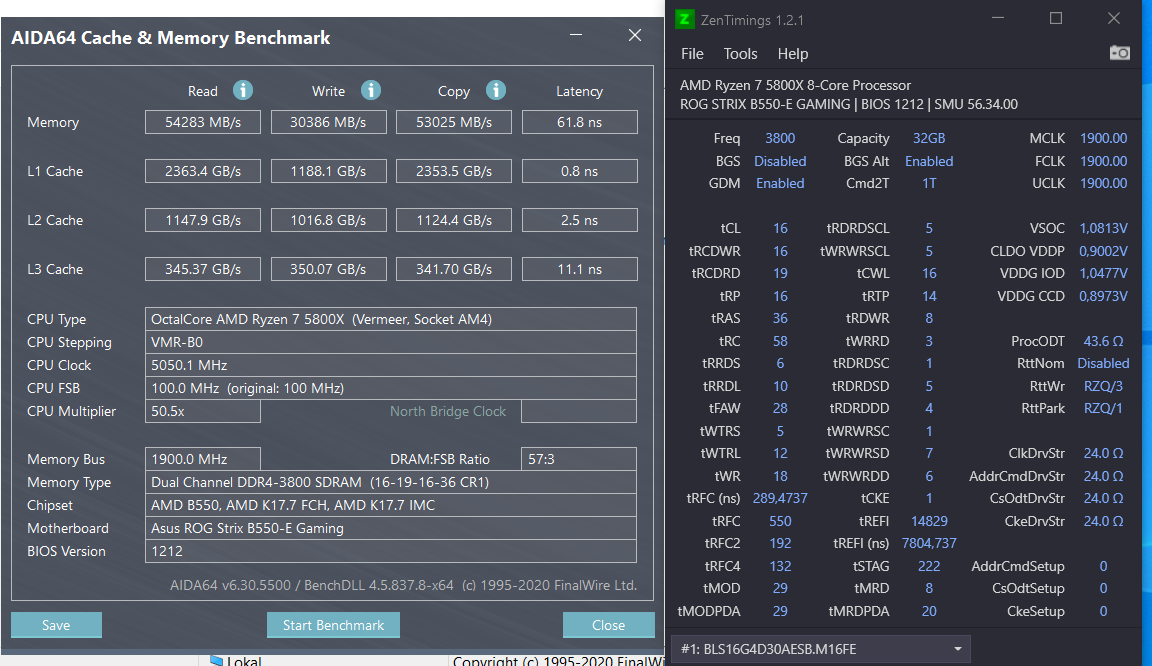The height and width of the screenshot is (666, 1152).
Task: Close AIDA64 window via X button
Action: [x=635, y=35]
